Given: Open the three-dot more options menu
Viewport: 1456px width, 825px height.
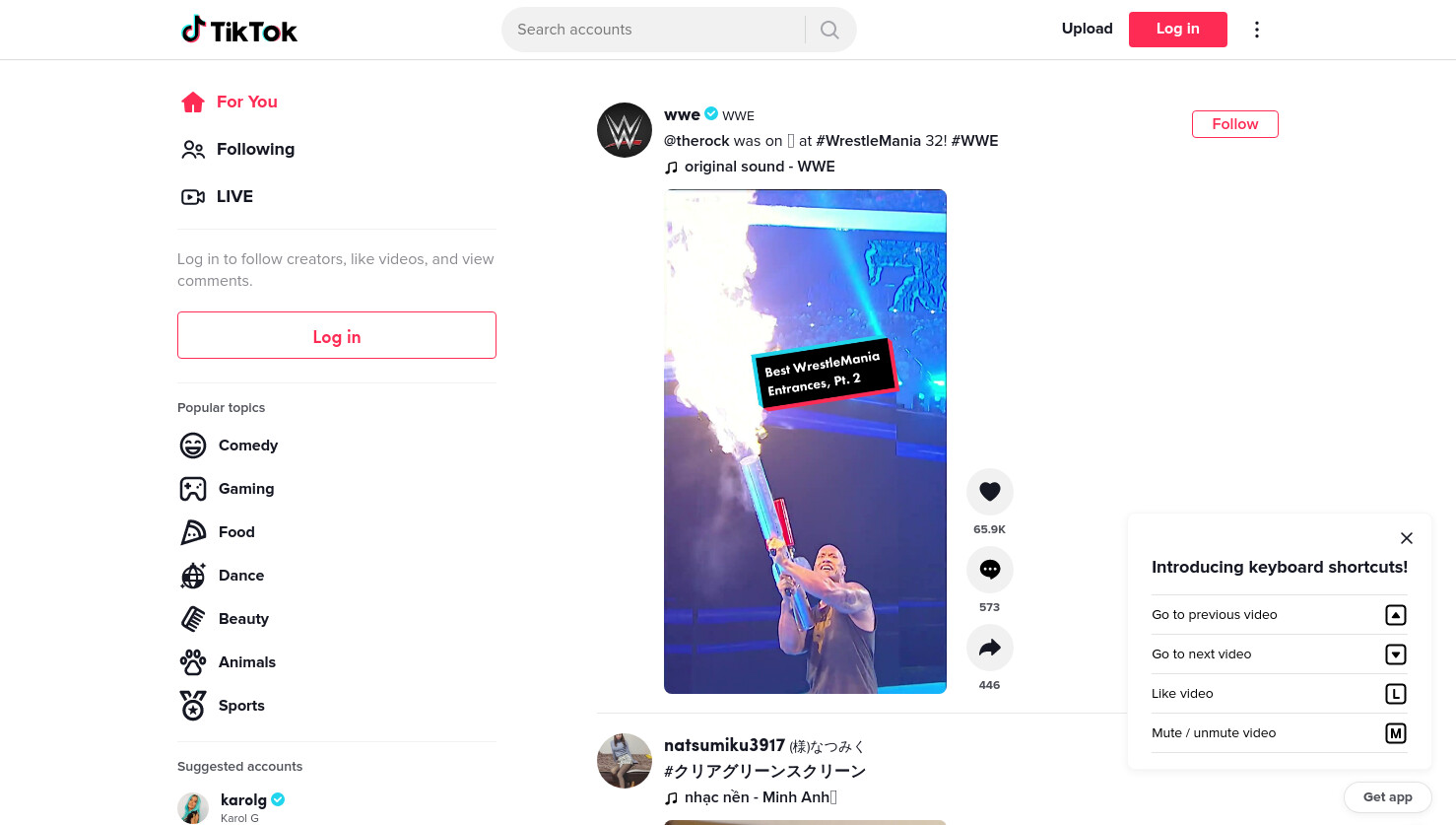Looking at the screenshot, I should click(1257, 30).
